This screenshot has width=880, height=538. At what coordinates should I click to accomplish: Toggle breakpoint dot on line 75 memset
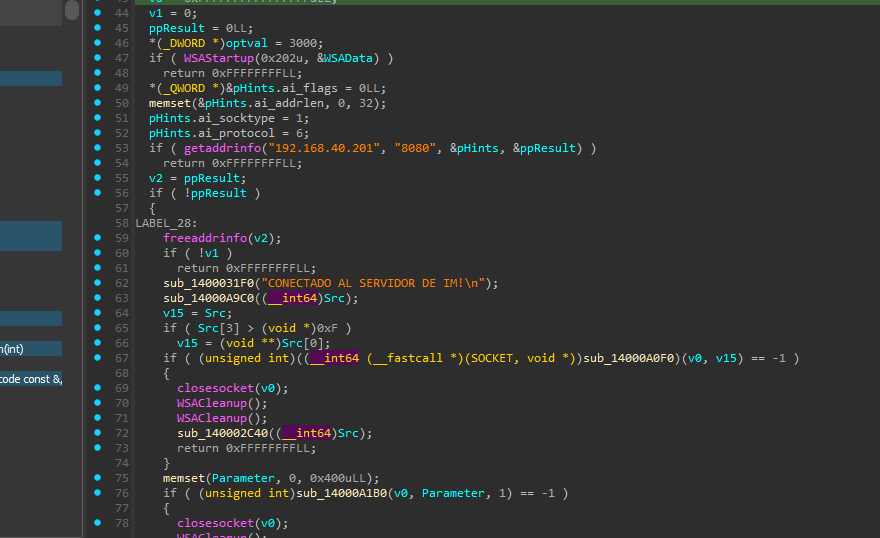point(98,477)
